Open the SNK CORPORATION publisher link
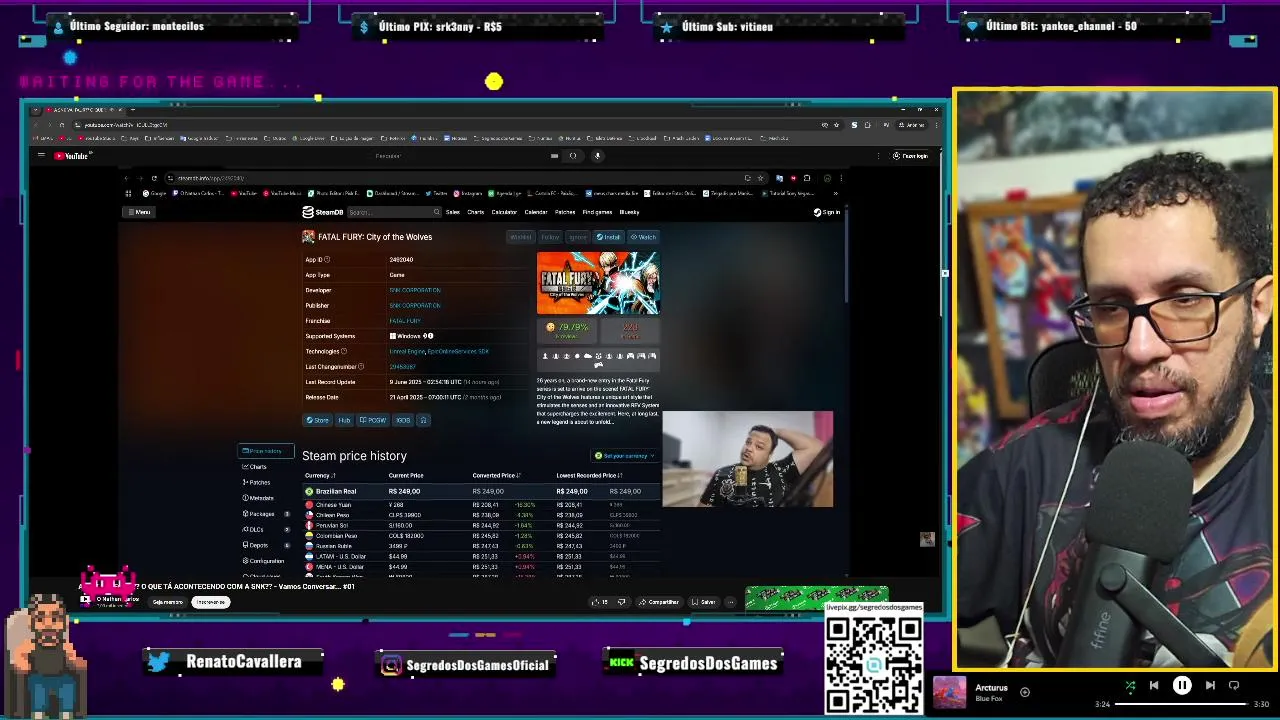 point(414,305)
